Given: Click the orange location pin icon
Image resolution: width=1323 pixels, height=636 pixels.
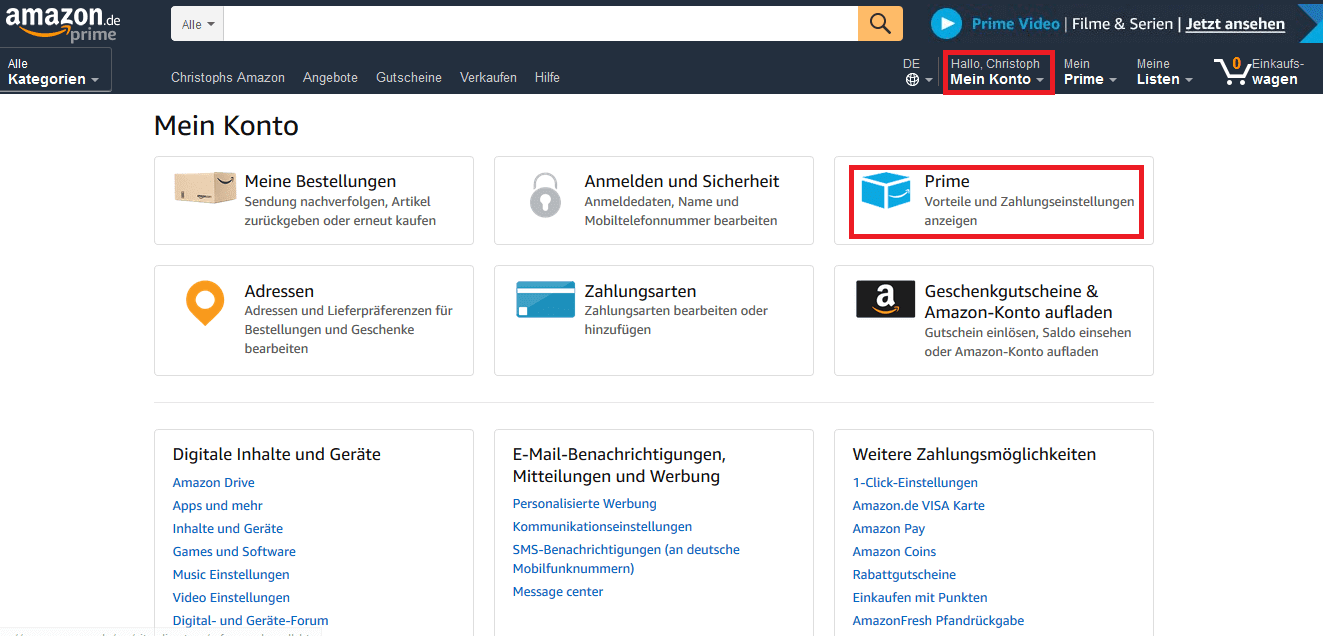Looking at the screenshot, I should click(x=205, y=303).
